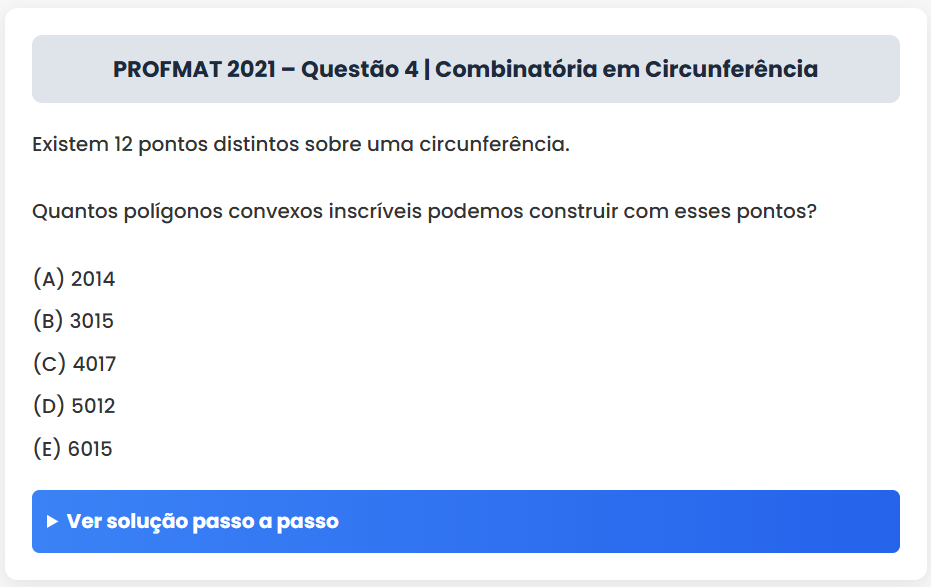Select answer option (A) 2014

74,279
